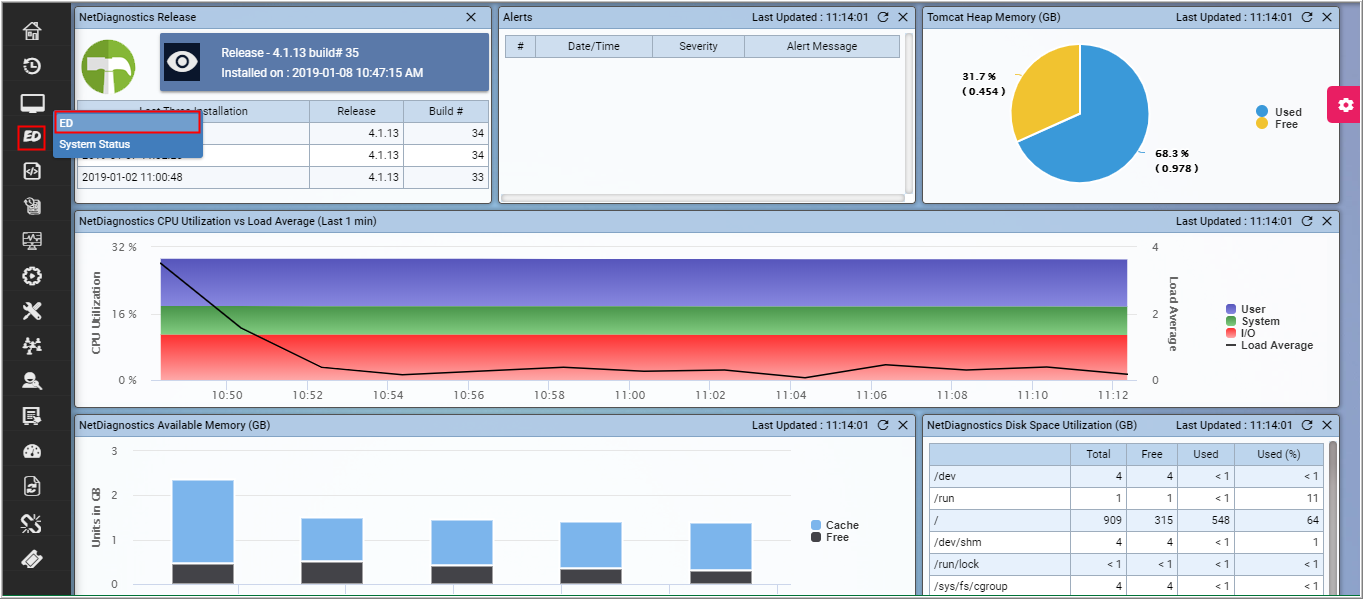
Task: Toggle Load Average line in legend
Action: tap(1270, 345)
